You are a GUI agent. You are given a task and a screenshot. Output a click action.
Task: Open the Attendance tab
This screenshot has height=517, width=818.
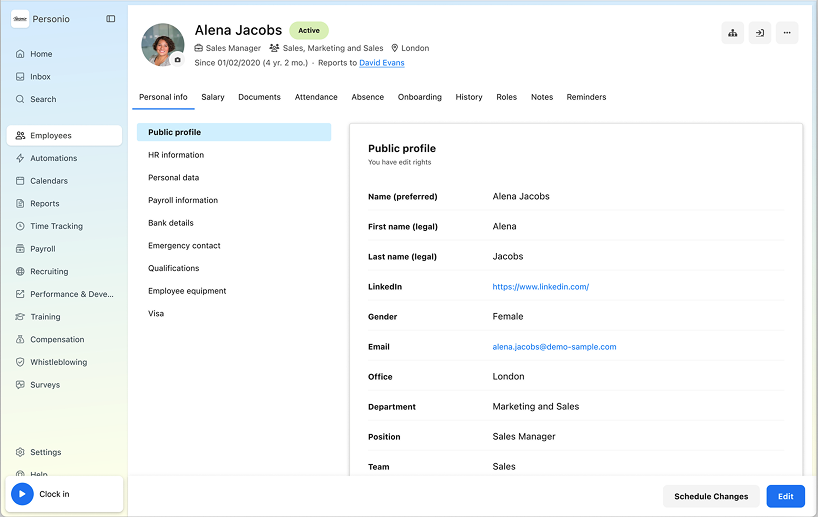pyautogui.click(x=316, y=97)
